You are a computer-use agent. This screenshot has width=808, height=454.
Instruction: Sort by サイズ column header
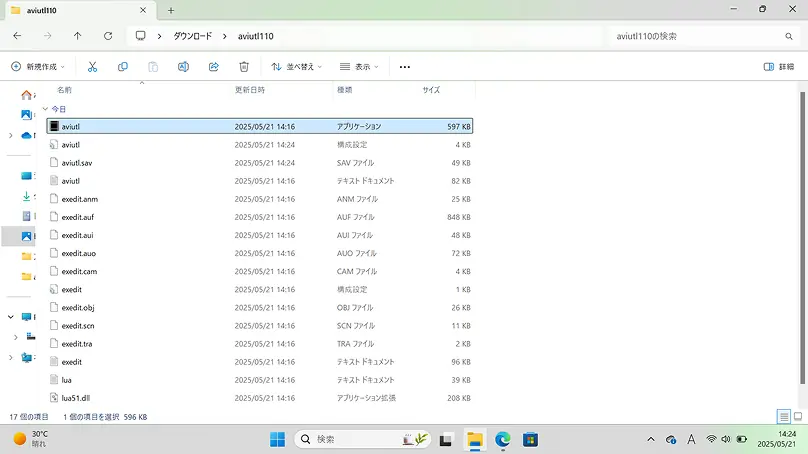coord(431,90)
